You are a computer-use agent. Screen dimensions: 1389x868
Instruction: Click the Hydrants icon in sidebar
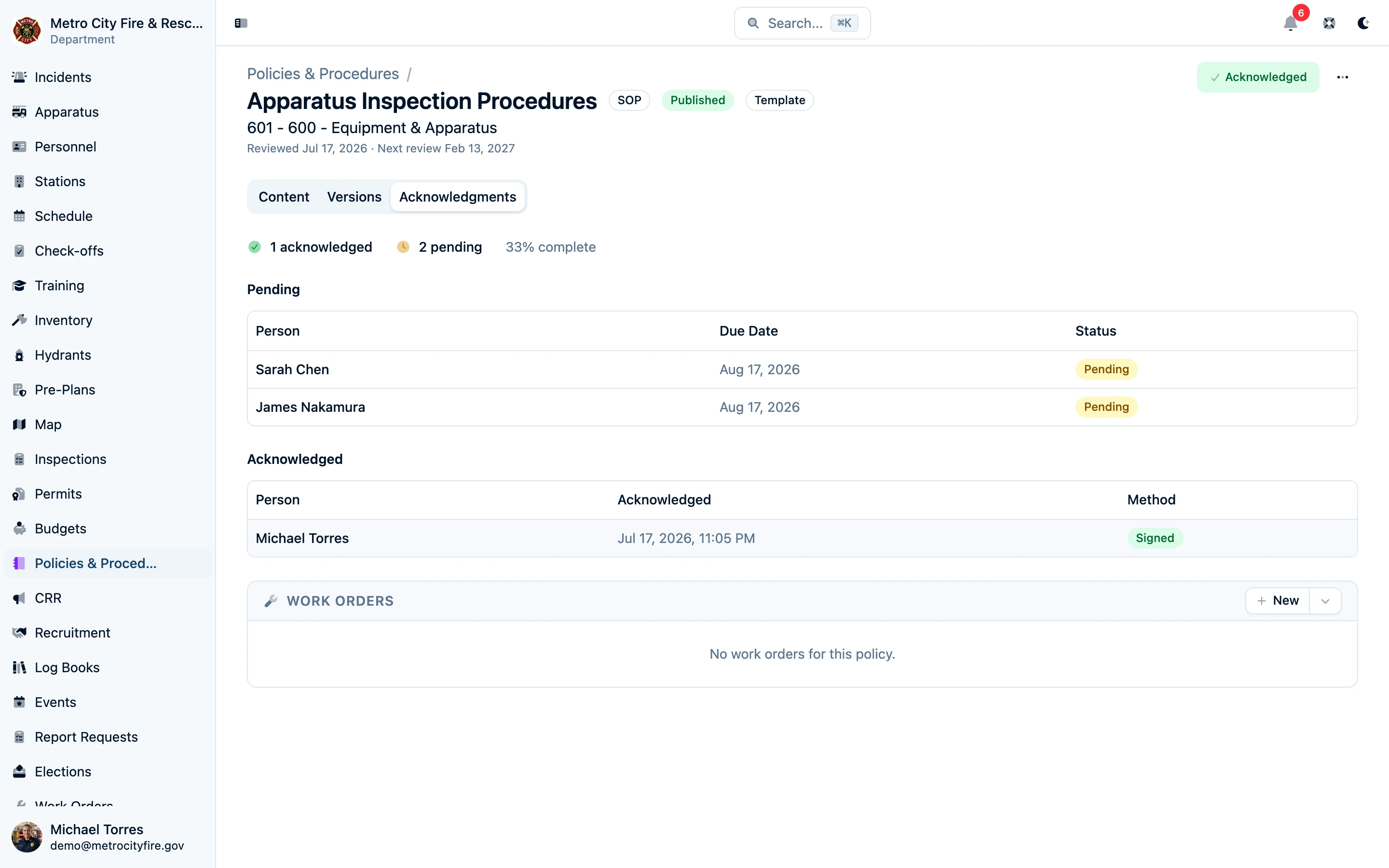pyautogui.click(x=19, y=355)
